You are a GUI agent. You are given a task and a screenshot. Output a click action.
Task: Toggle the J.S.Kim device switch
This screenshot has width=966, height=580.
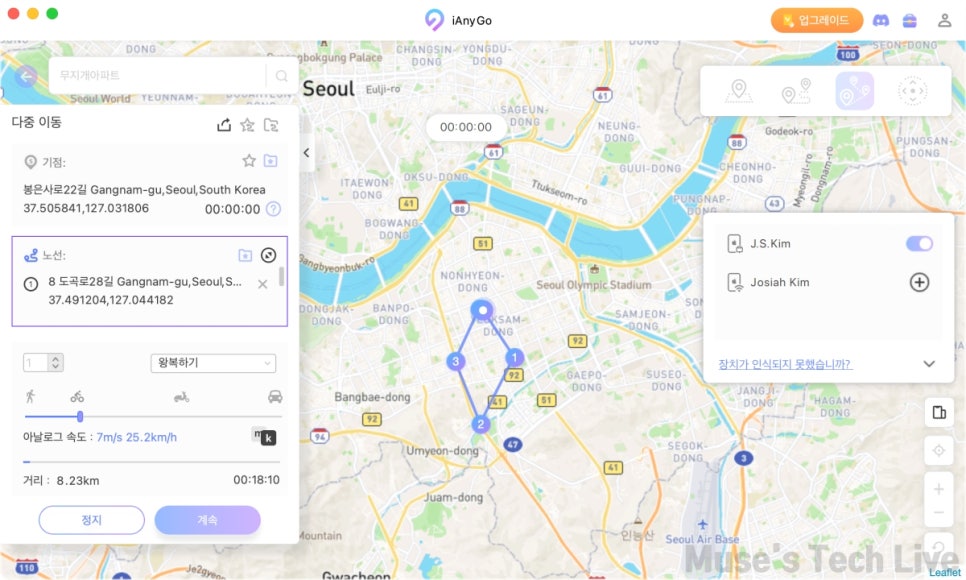point(919,243)
